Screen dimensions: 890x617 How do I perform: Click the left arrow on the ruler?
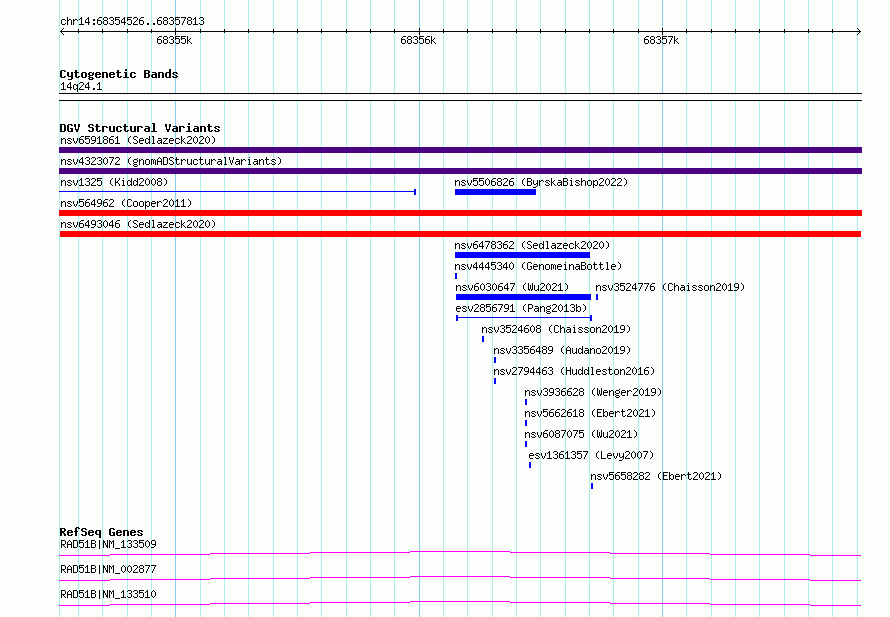pos(62,31)
